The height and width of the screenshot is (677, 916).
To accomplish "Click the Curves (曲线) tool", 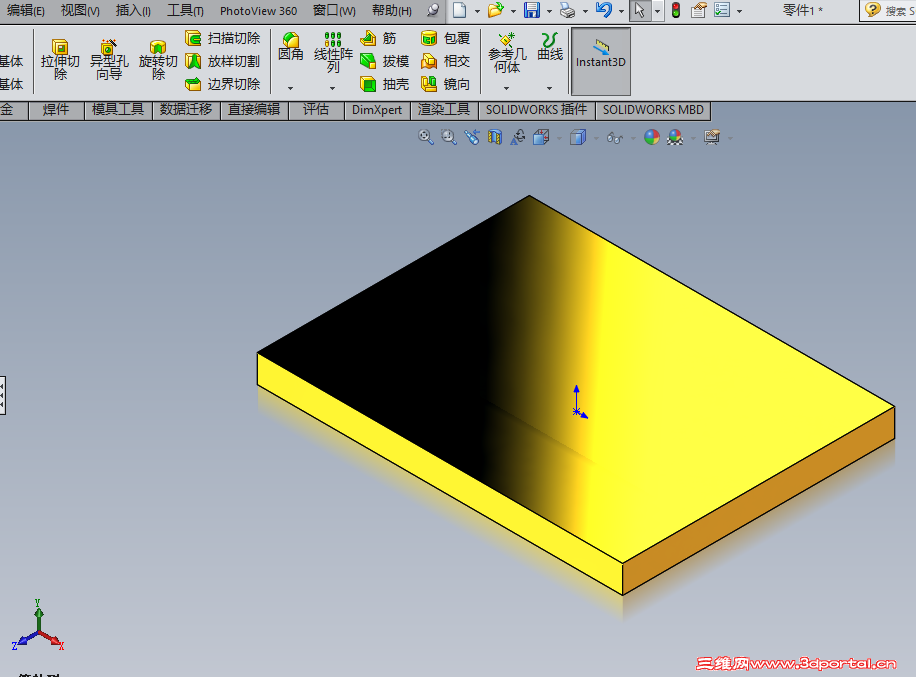I will [x=550, y=47].
